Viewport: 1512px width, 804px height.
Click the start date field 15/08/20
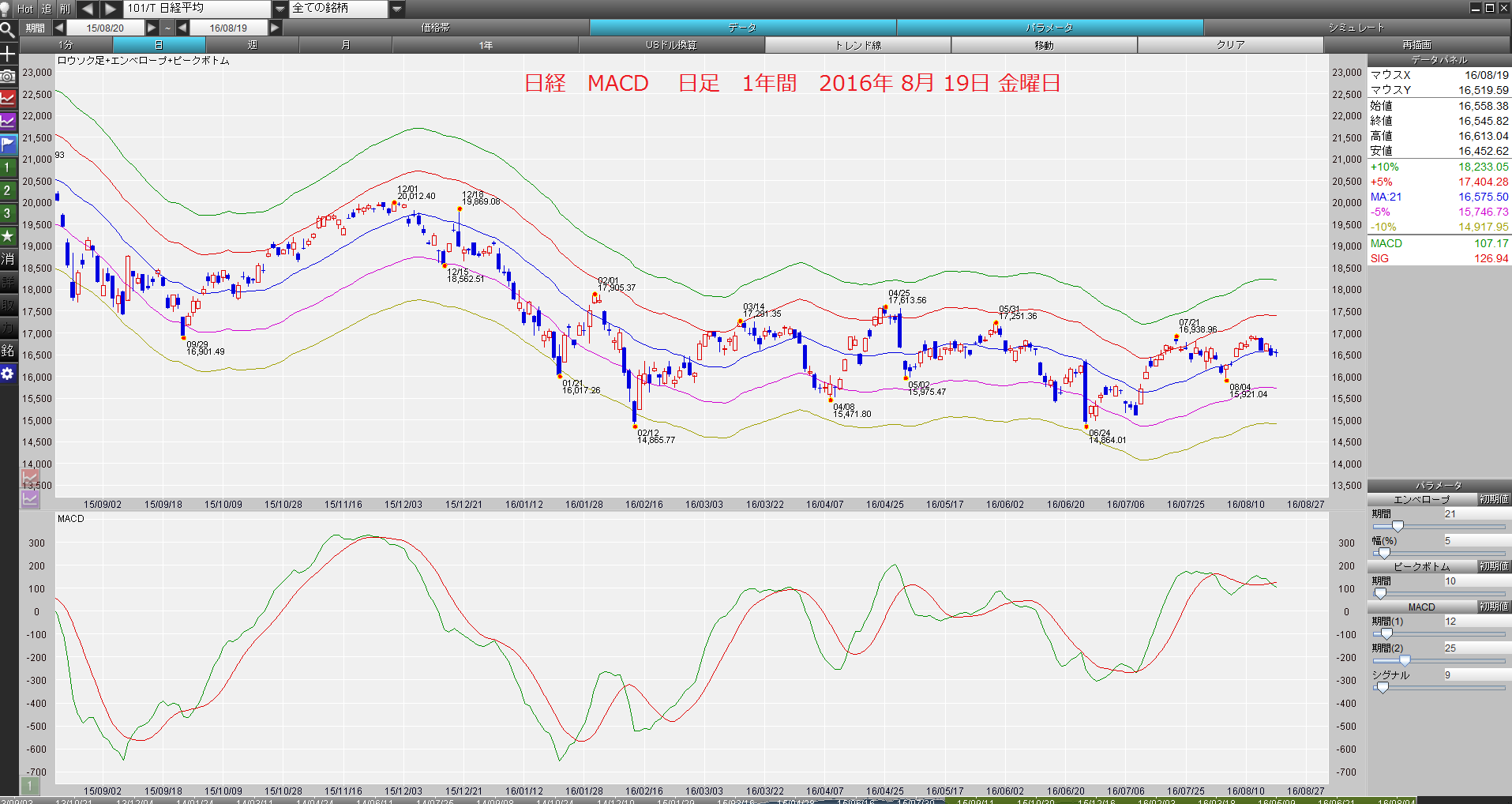(105, 28)
